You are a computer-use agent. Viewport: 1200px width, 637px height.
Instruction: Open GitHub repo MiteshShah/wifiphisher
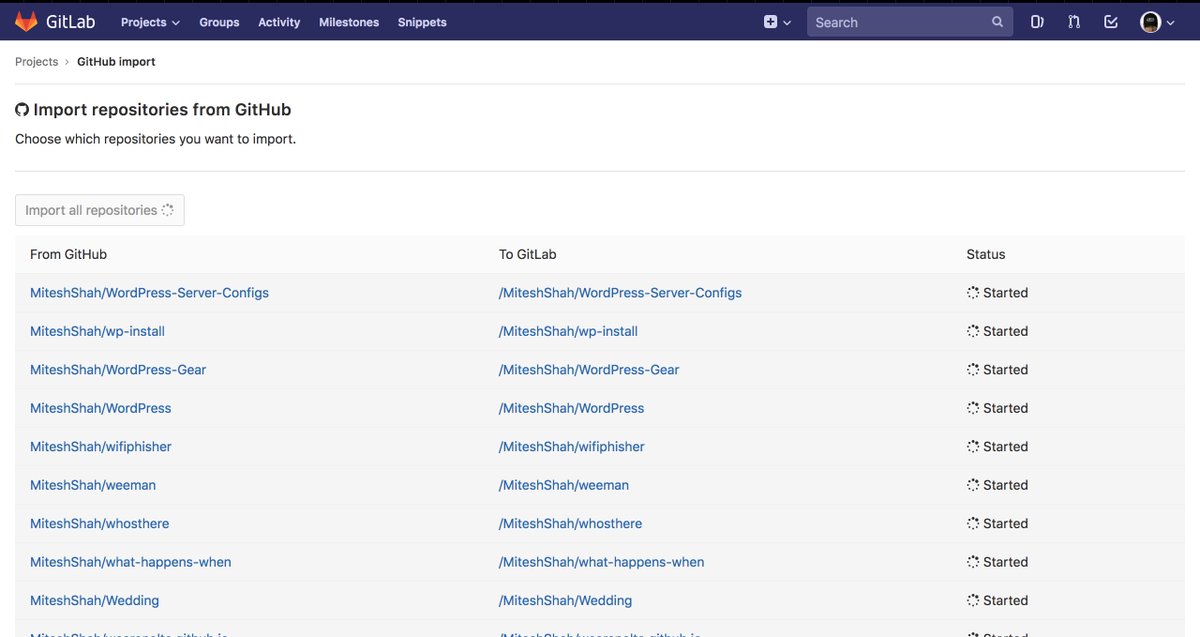click(x=100, y=447)
